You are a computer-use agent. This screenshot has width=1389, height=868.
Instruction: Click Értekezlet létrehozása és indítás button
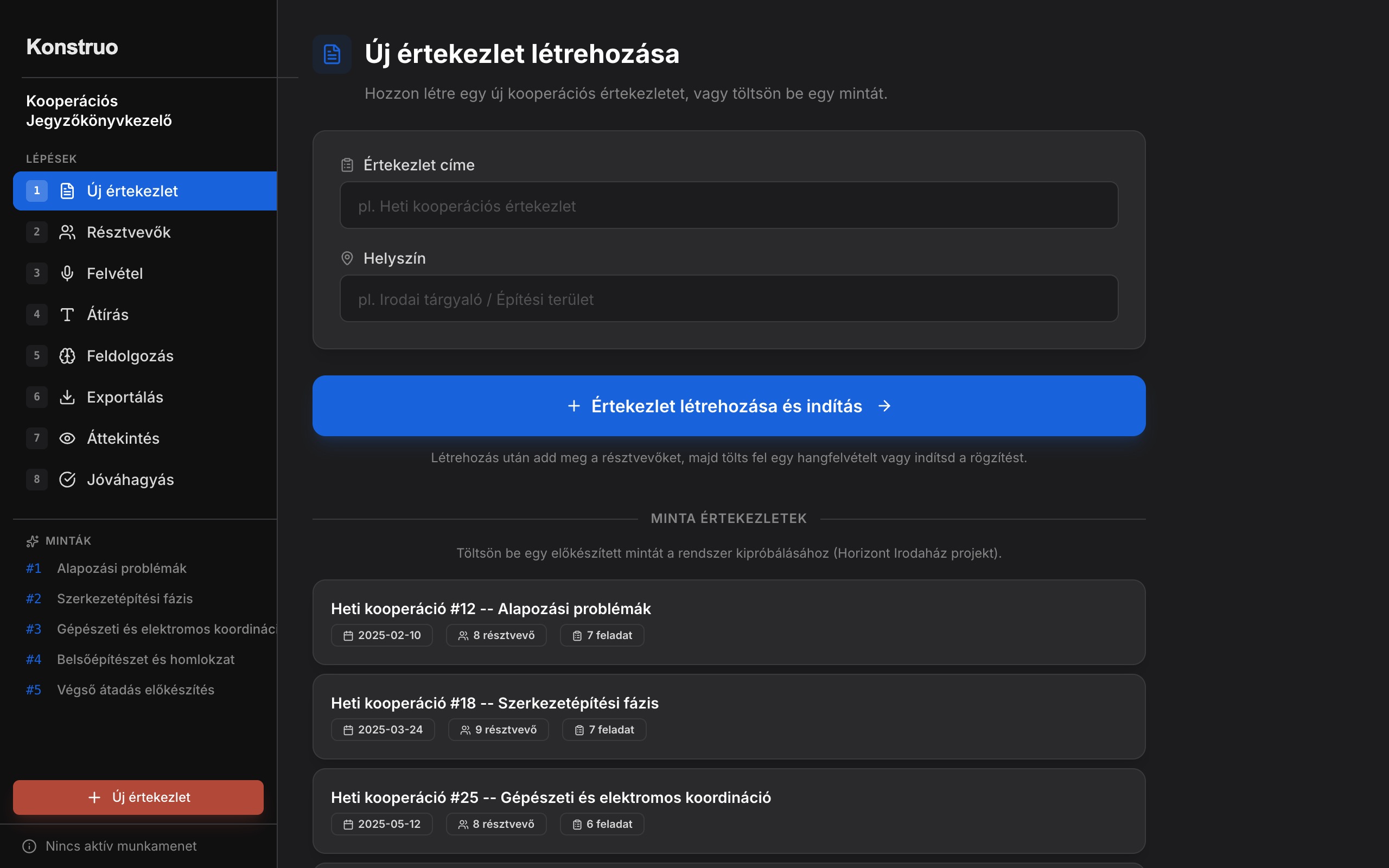729,406
